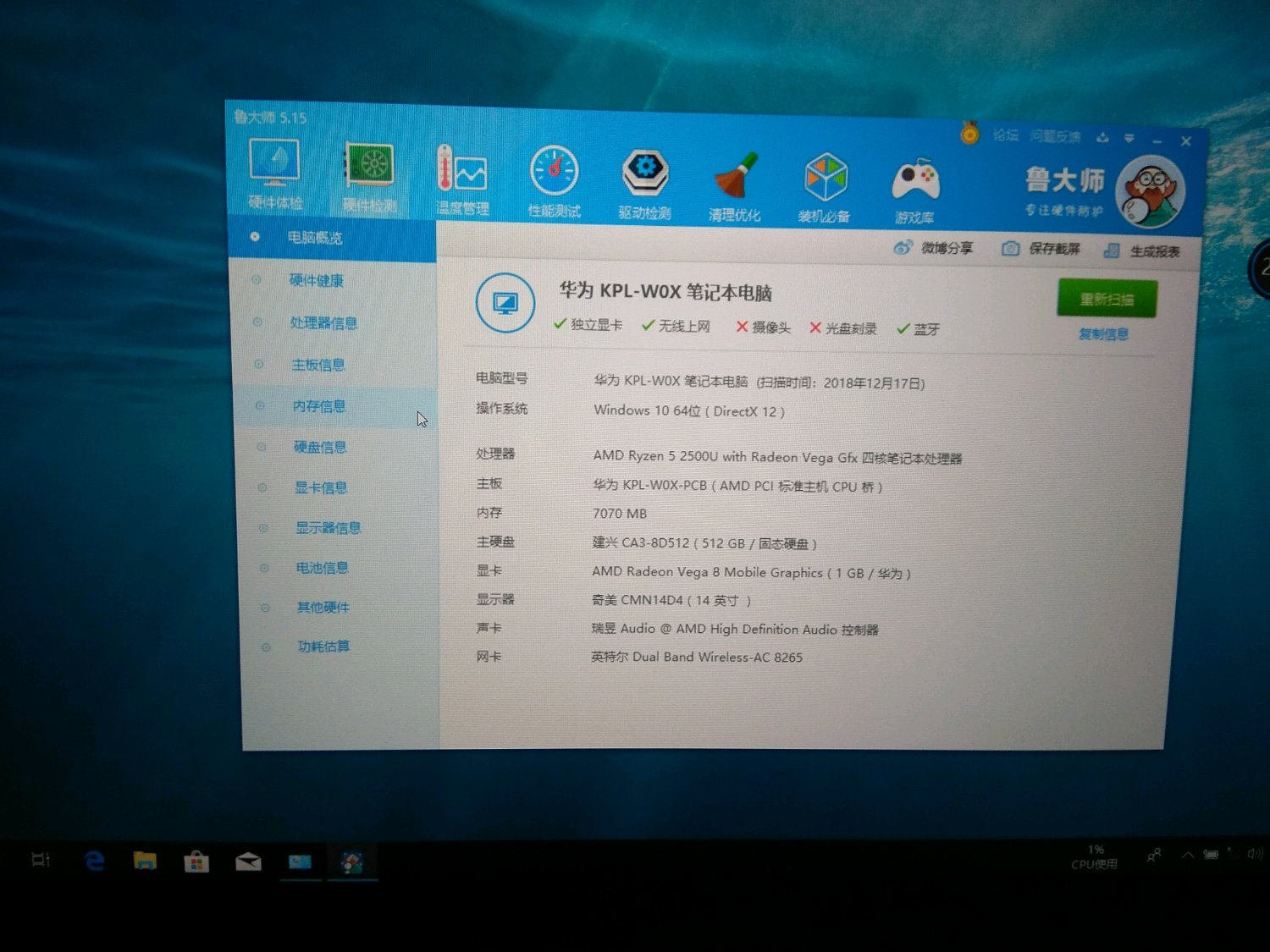Open the Mail app from the taskbar

248,862
